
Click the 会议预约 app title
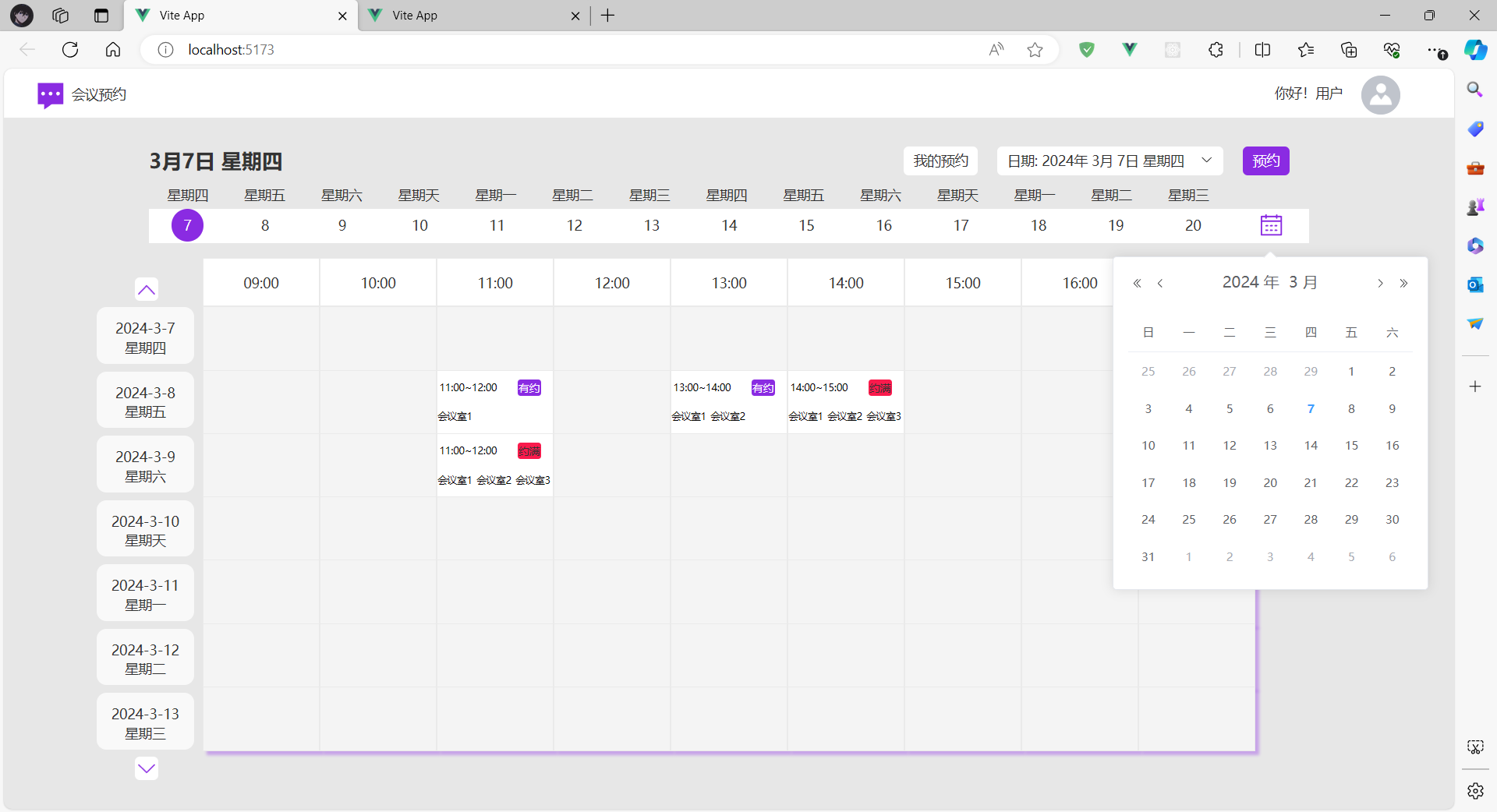click(x=99, y=95)
